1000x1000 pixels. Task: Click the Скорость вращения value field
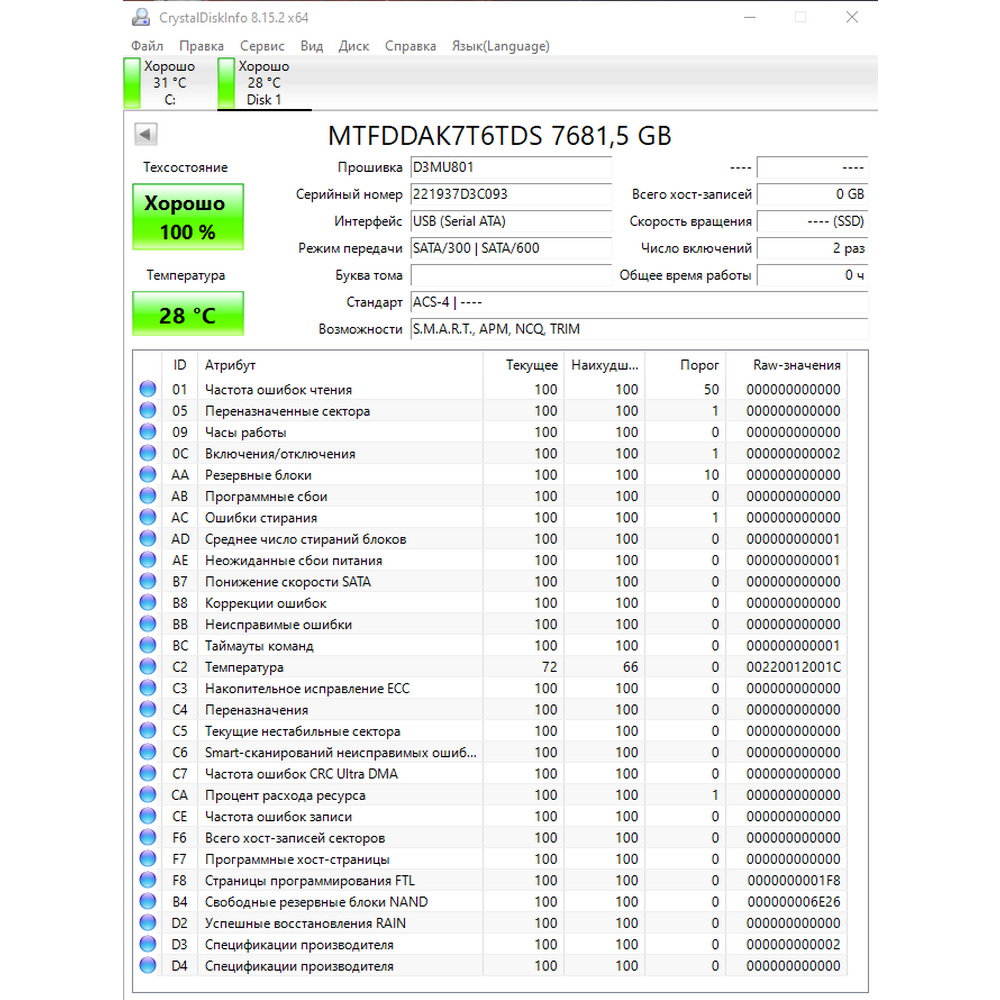pyautogui.click(x=812, y=221)
